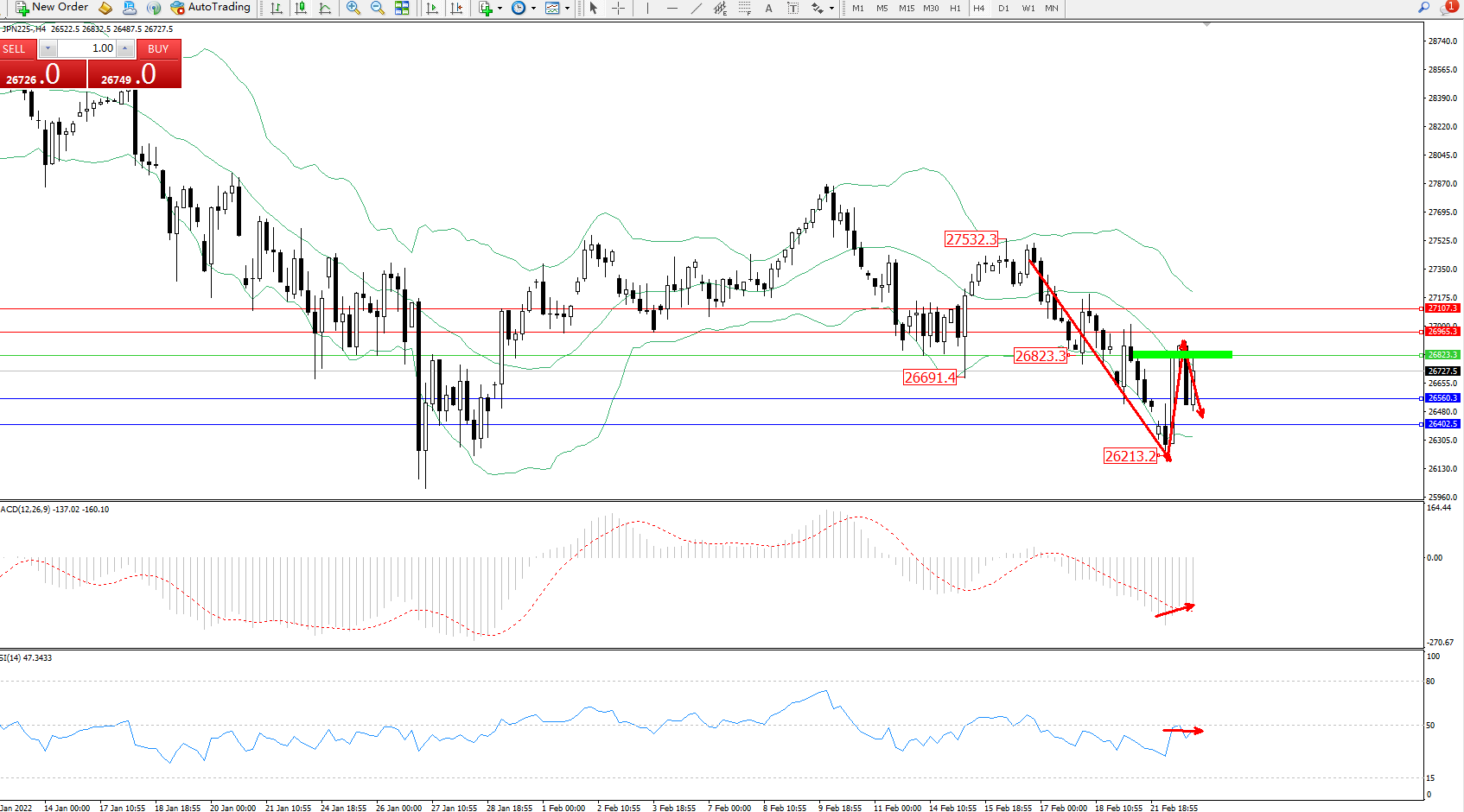This screenshot has width=1464, height=812.
Task: Click the lot volume input field
Action: pyautogui.click(x=87, y=48)
